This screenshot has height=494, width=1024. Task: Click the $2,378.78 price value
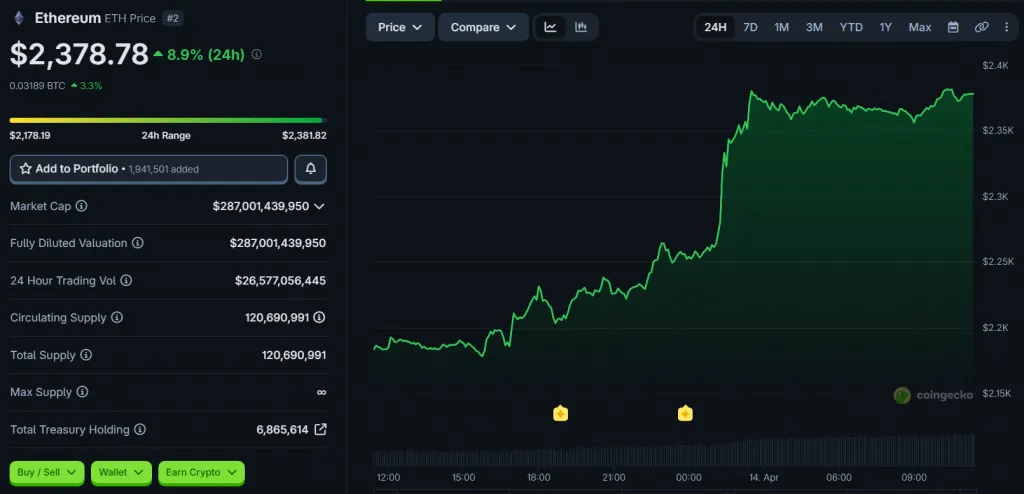point(79,54)
